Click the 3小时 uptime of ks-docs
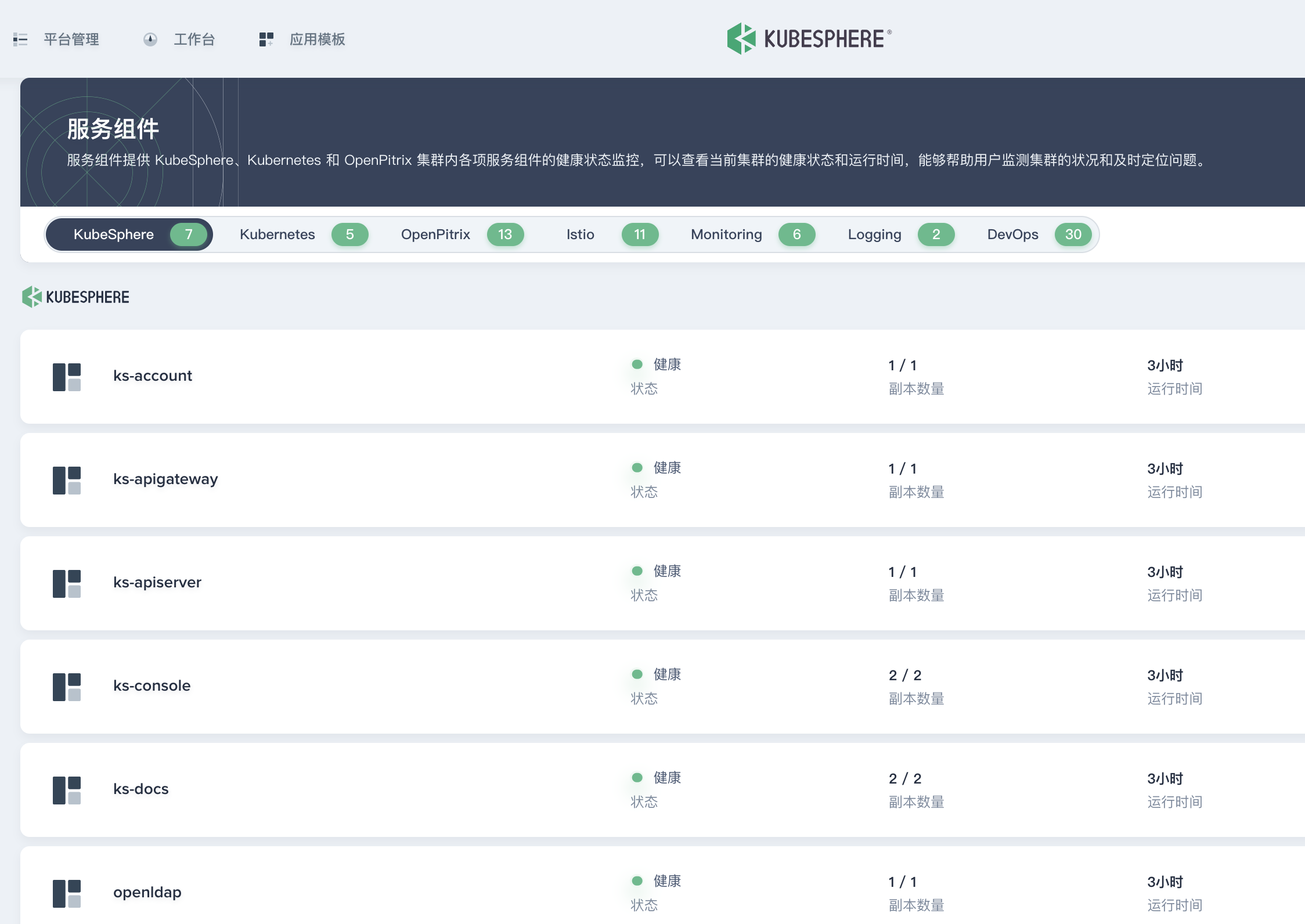 point(1165,779)
